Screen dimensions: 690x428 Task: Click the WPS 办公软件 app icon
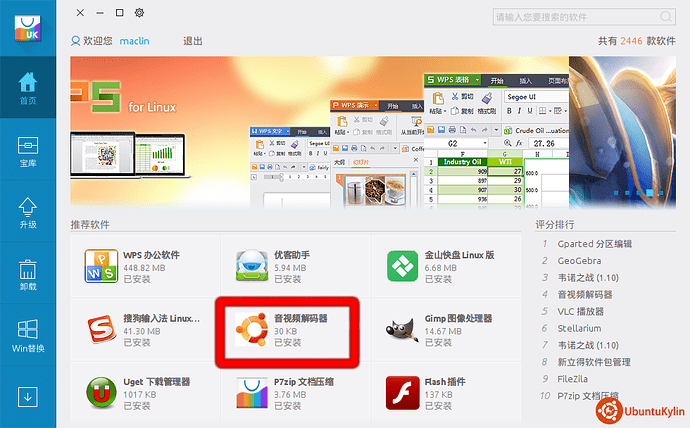point(101,266)
